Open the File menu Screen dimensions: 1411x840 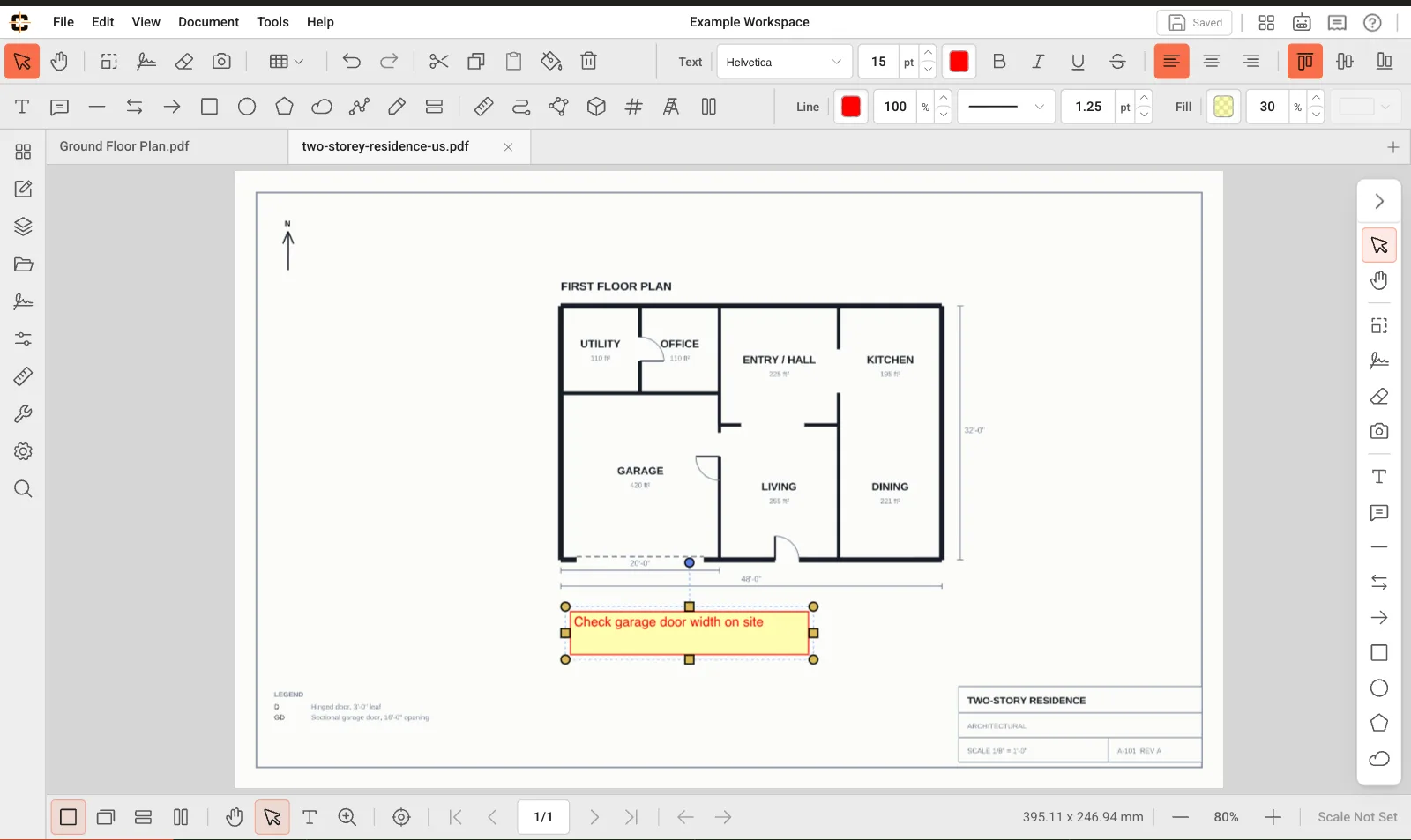point(63,22)
